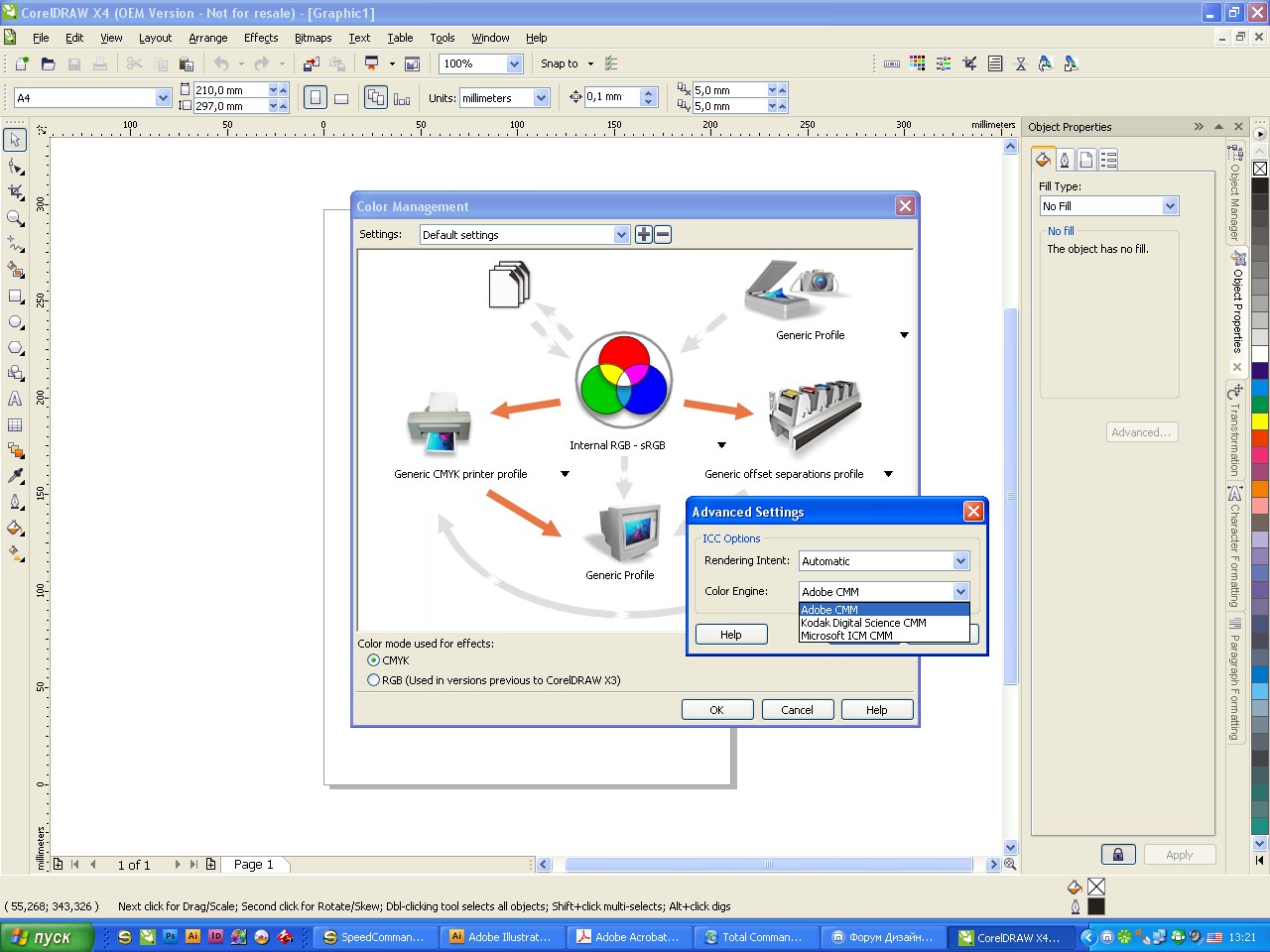Select the Text tool
The height and width of the screenshot is (952, 1270).
pos(15,399)
